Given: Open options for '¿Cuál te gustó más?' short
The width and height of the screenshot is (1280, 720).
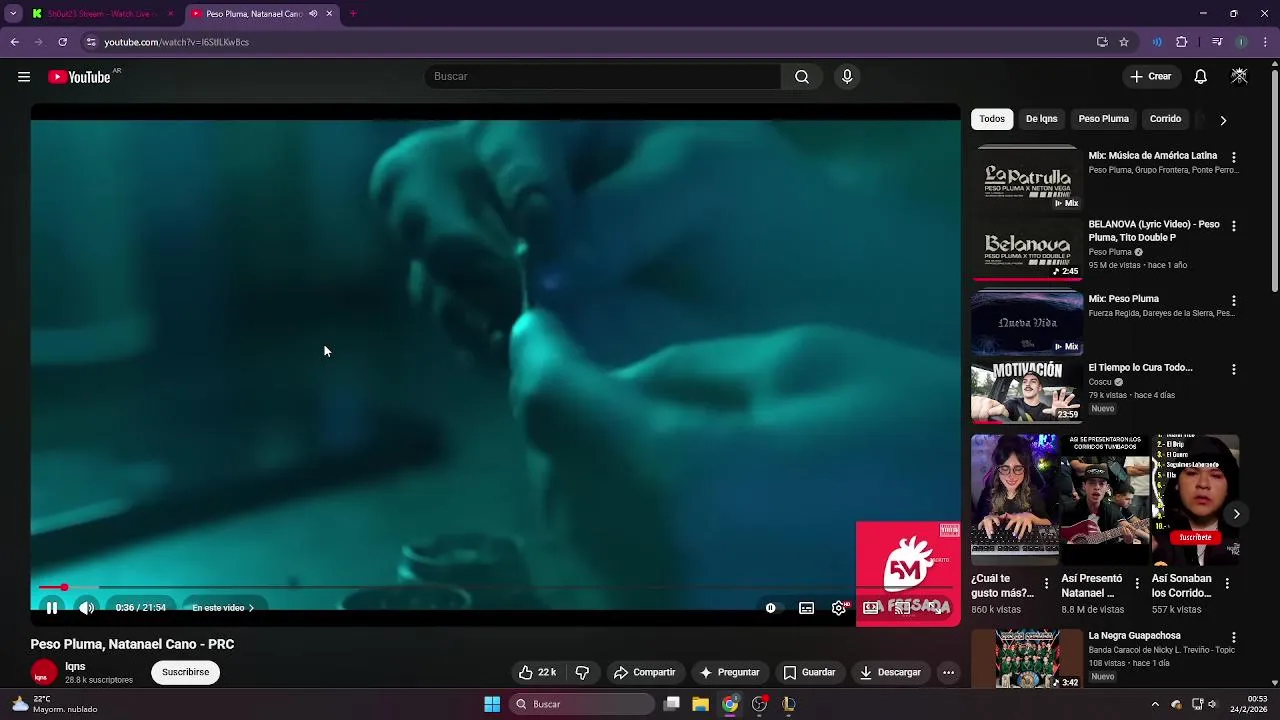Looking at the screenshot, I should pyautogui.click(x=1046, y=584).
